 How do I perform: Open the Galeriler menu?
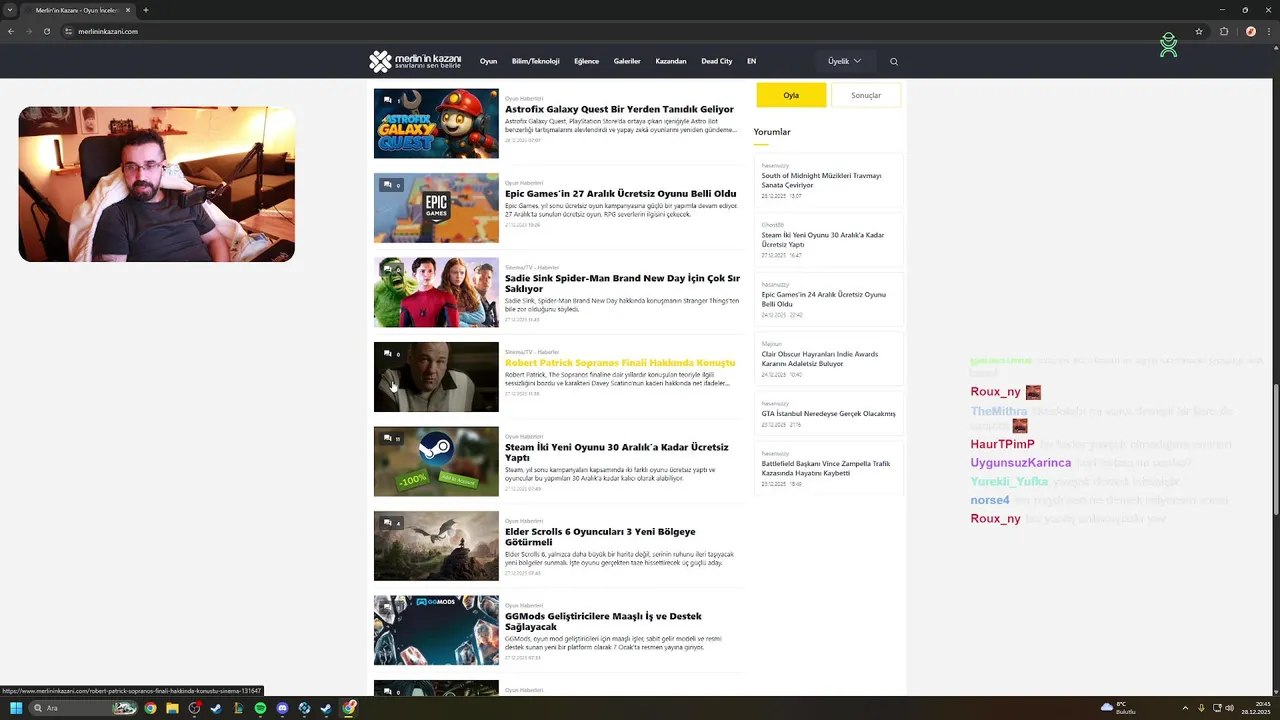627,61
